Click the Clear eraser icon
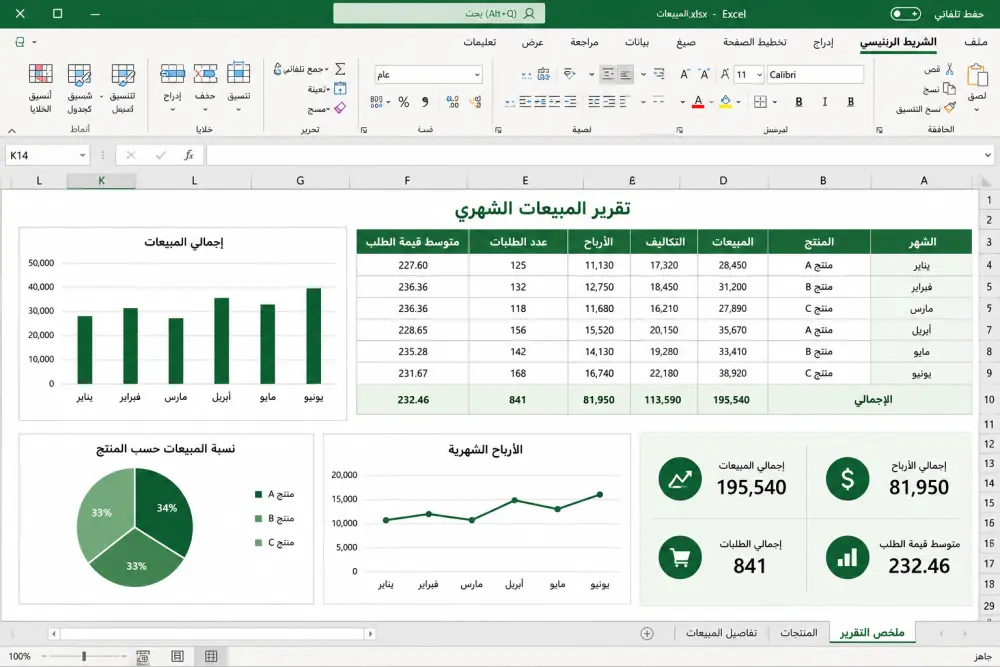This screenshot has width=1000, height=667. 341,108
